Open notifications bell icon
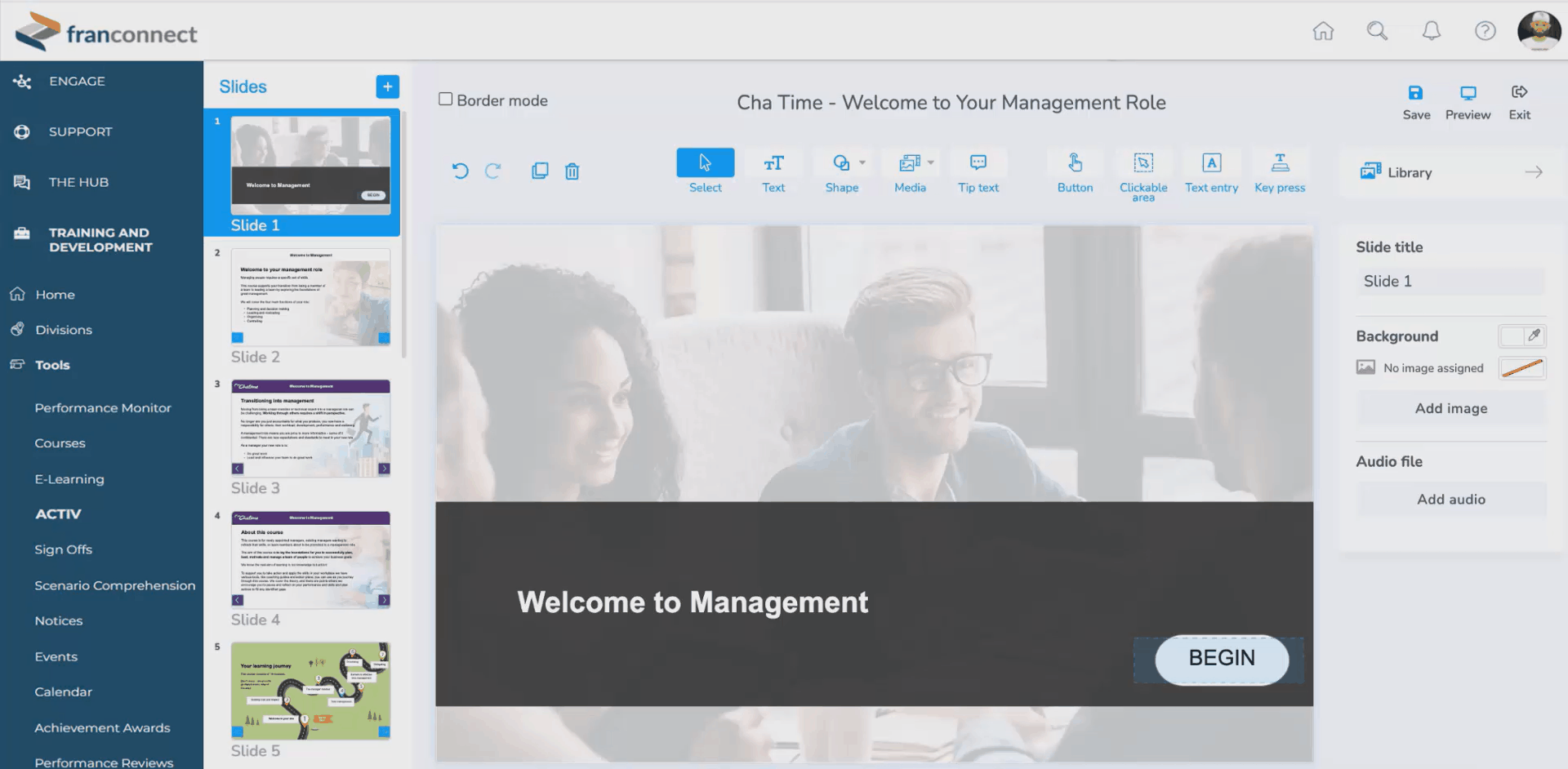 1432,31
